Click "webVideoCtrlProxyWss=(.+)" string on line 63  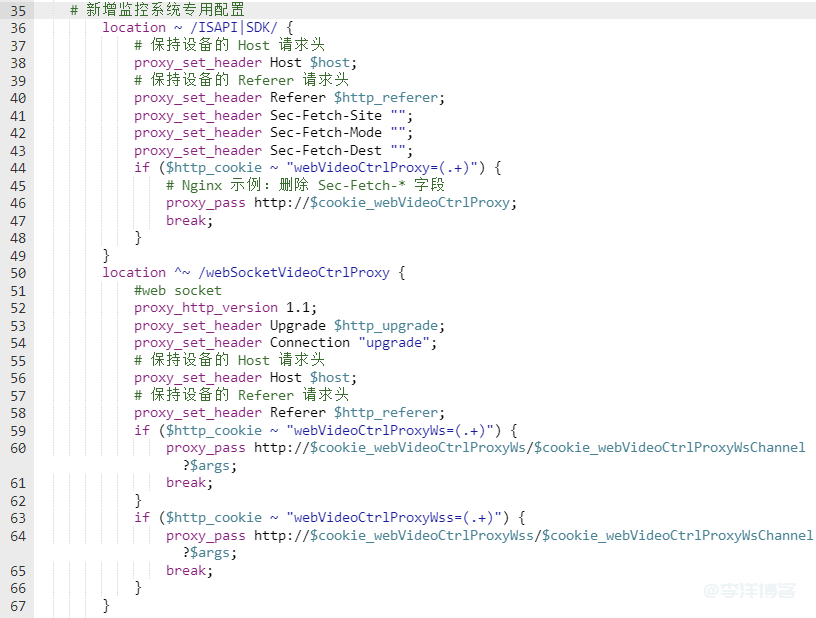(397, 518)
